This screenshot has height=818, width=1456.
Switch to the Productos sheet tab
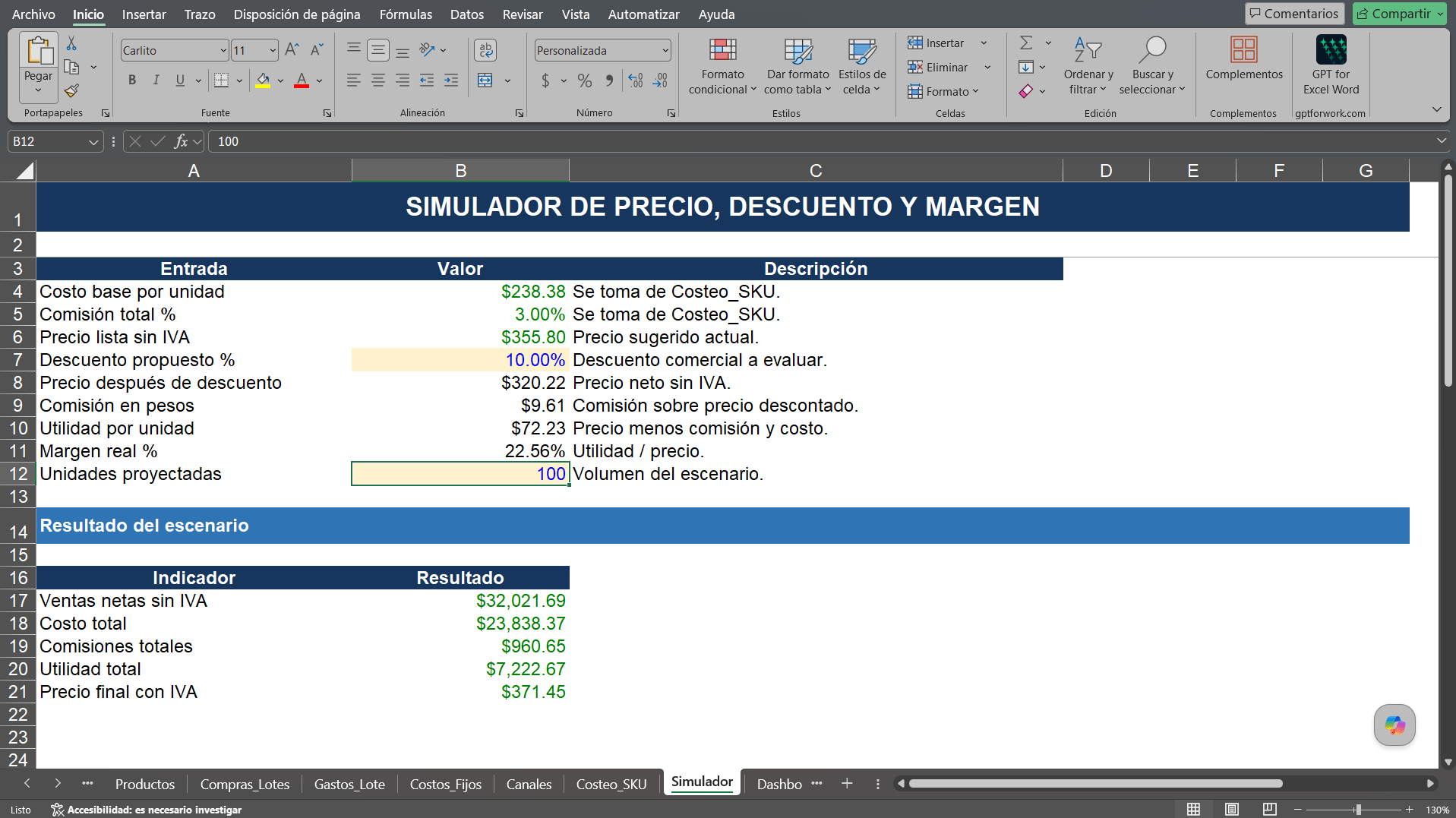click(x=145, y=784)
